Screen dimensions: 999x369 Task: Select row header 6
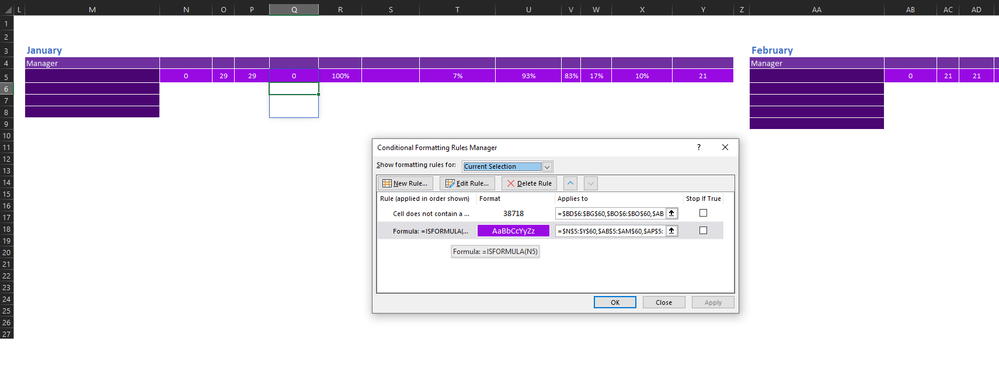6,88
